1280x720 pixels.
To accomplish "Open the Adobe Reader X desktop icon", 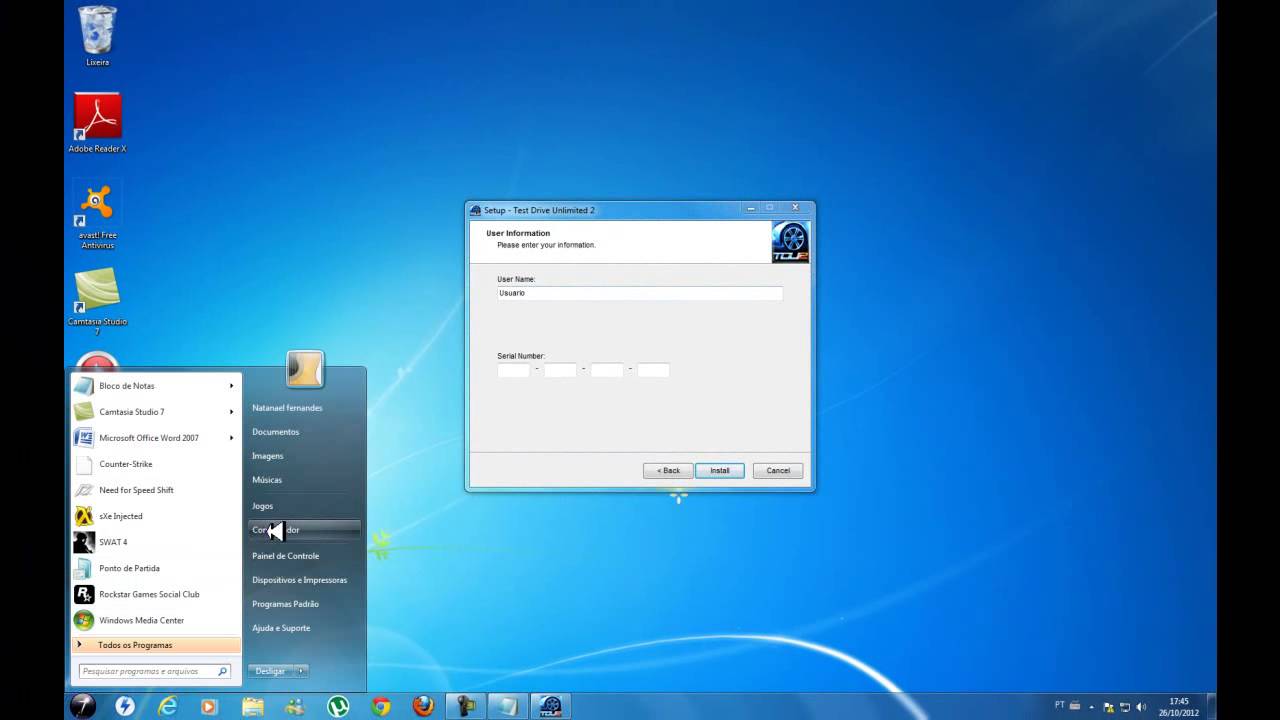I will pyautogui.click(x=97, y=122).
